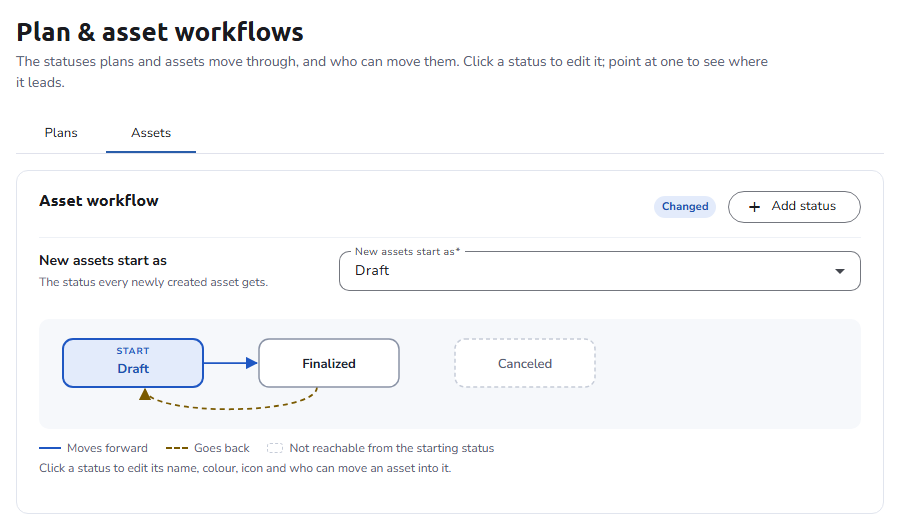
Task: Click the dropdown arrow beside Draft
Action: coord(840,271)
